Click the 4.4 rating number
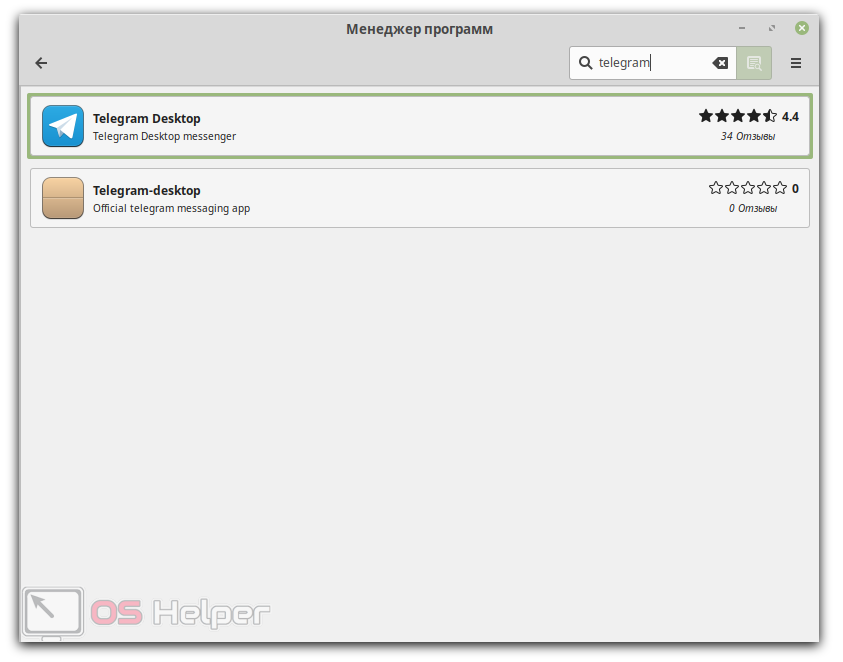 790,116
